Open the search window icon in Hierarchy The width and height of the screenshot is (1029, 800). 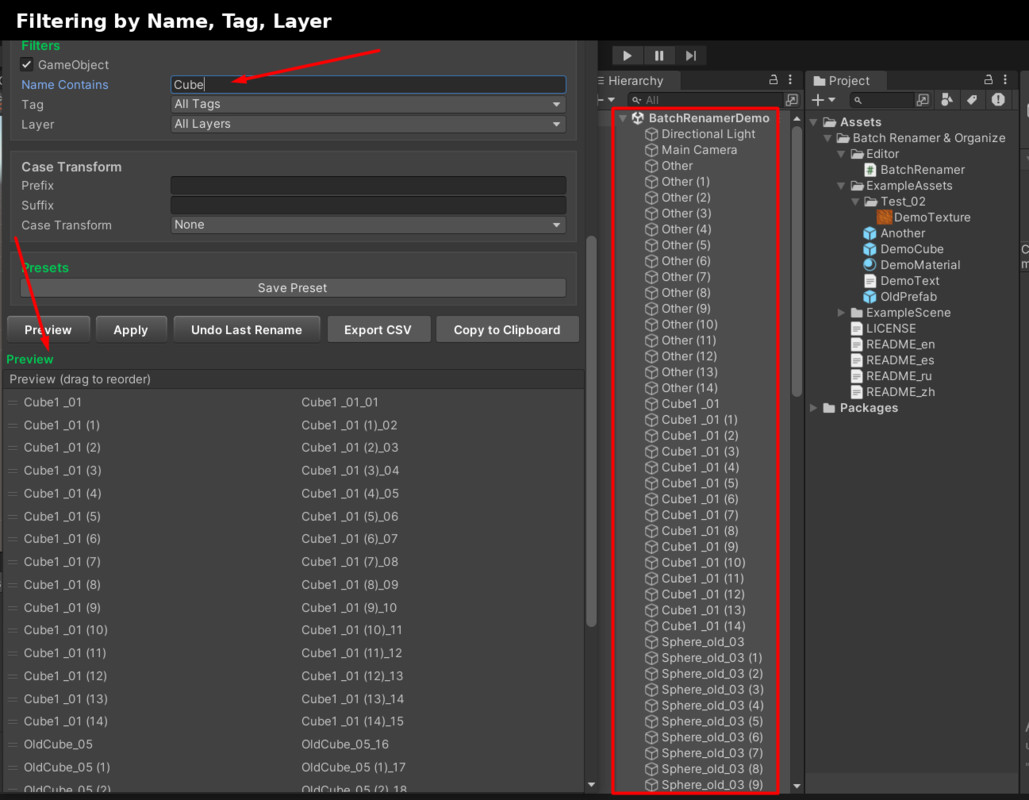coord(792,100)
